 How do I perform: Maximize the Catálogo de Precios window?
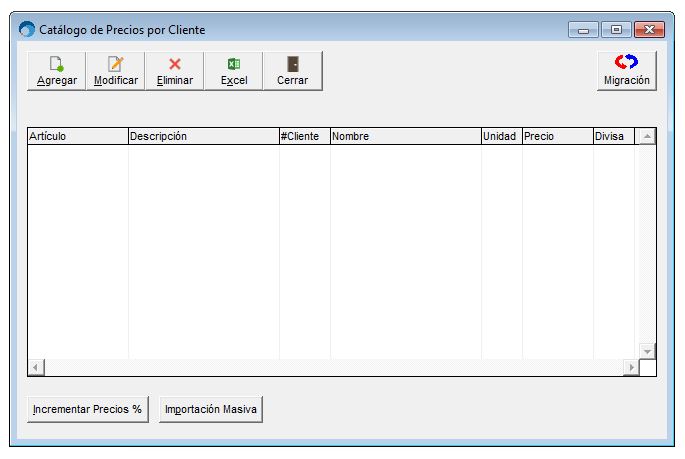pyautogui.click(x=616, y=30)
